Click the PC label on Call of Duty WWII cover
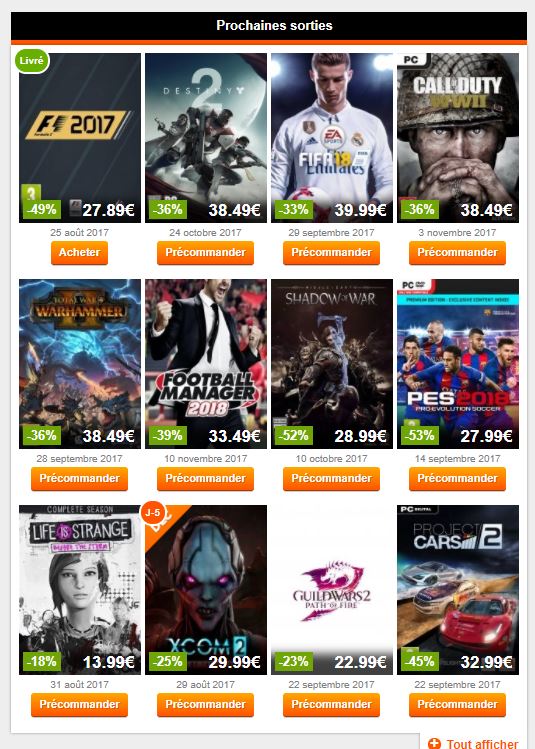The width and height of the screenshot is (535, 749). coord(411,60)
